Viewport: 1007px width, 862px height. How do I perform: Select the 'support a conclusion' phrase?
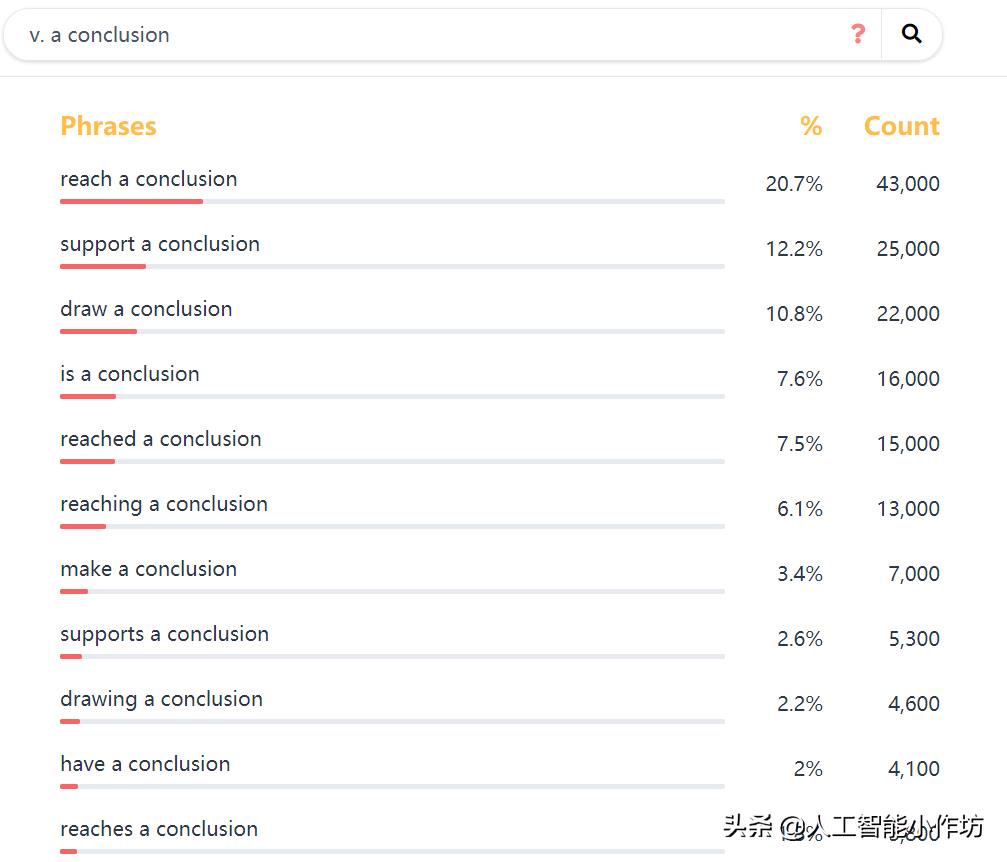pos(160,245)
